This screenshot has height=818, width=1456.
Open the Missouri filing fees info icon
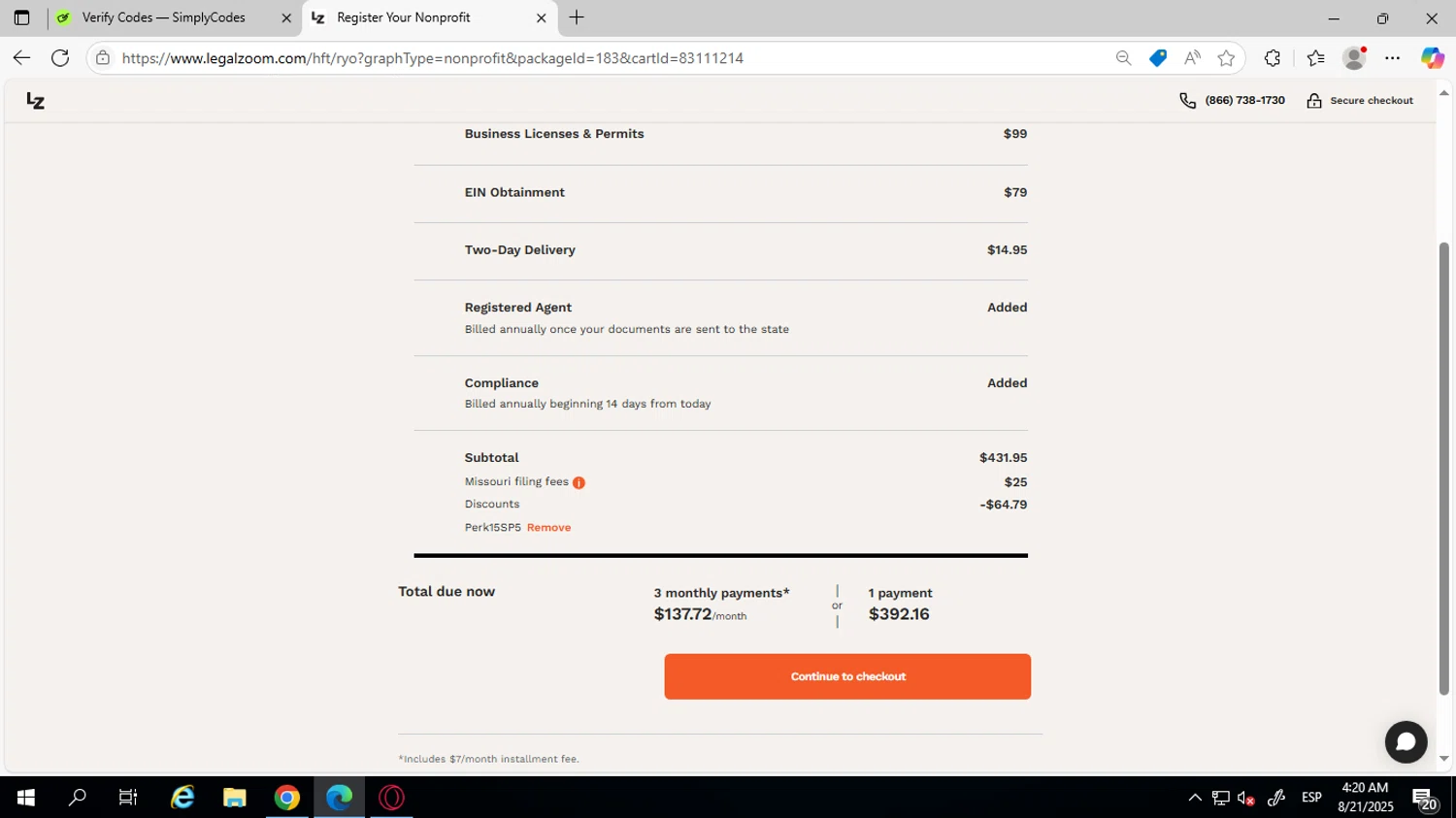point(579,482)
